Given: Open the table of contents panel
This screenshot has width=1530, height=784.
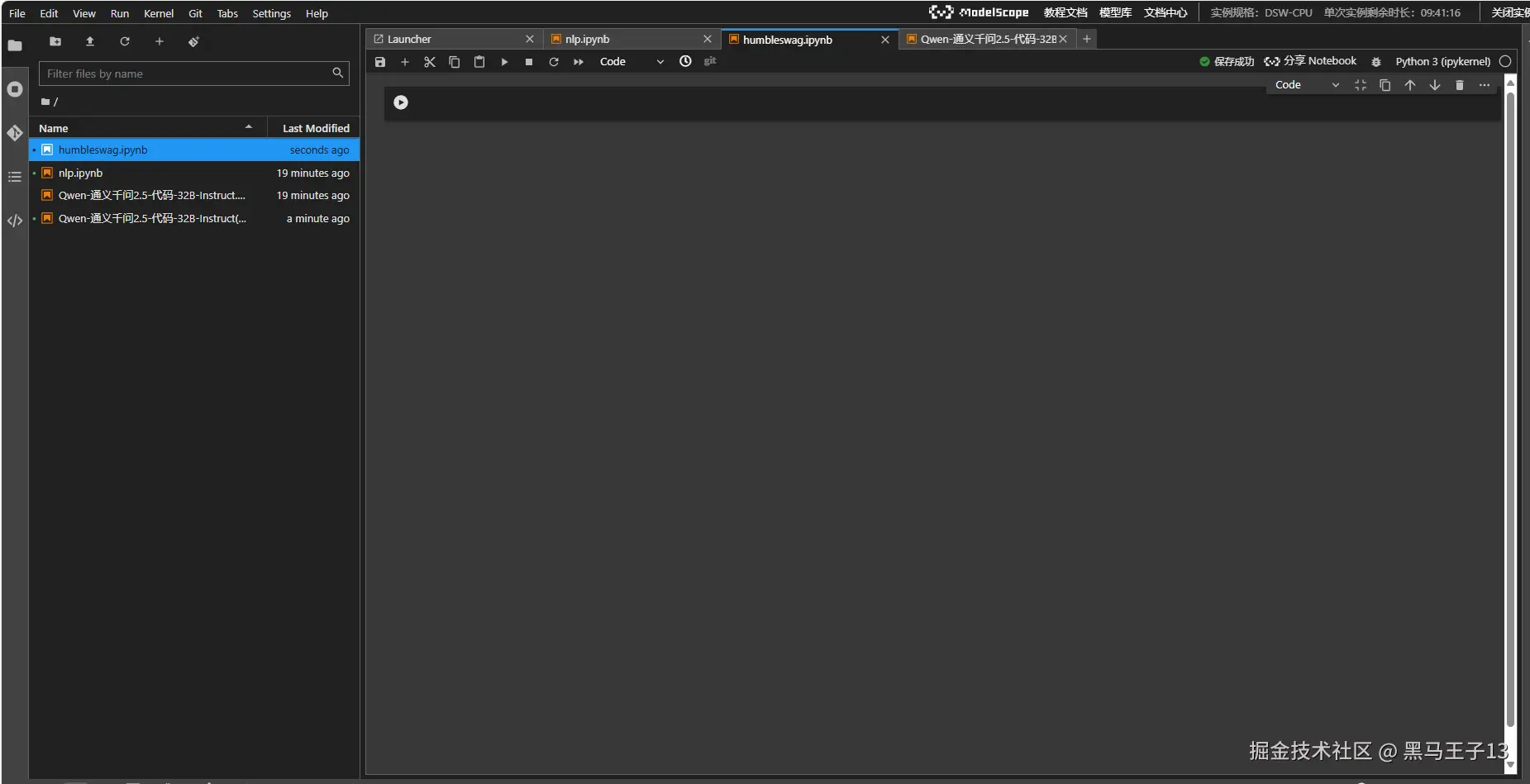Looking at the screenshot, I should [15, 177].
